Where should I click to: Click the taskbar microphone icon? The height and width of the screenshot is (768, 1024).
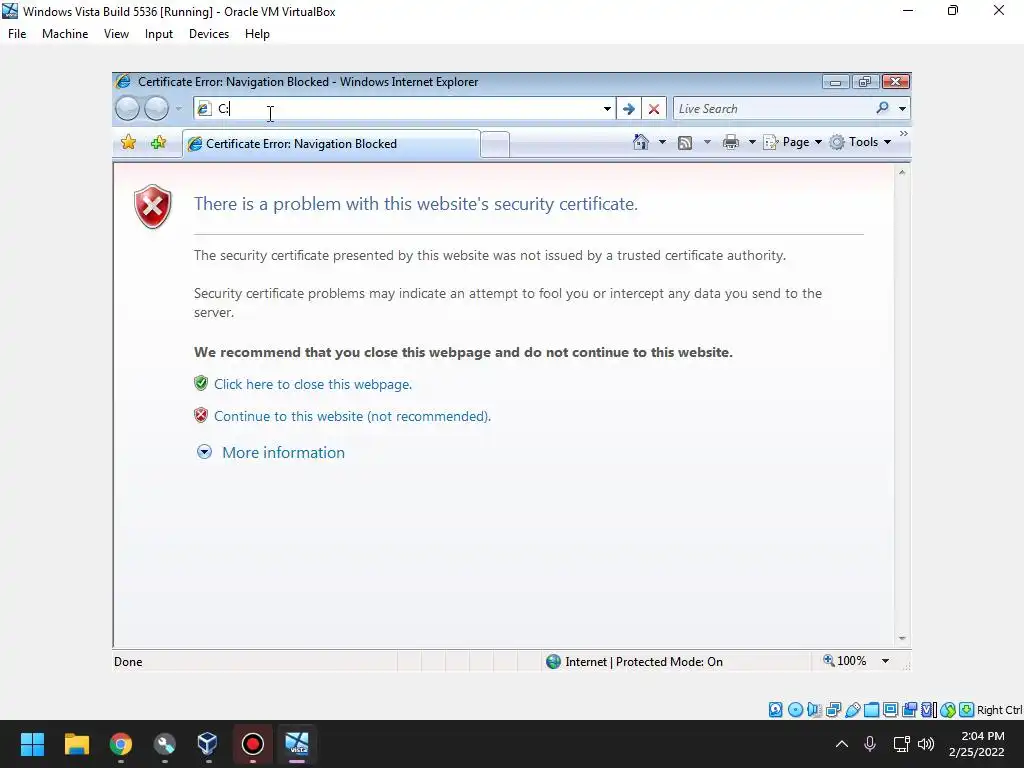tap(870, 744)
